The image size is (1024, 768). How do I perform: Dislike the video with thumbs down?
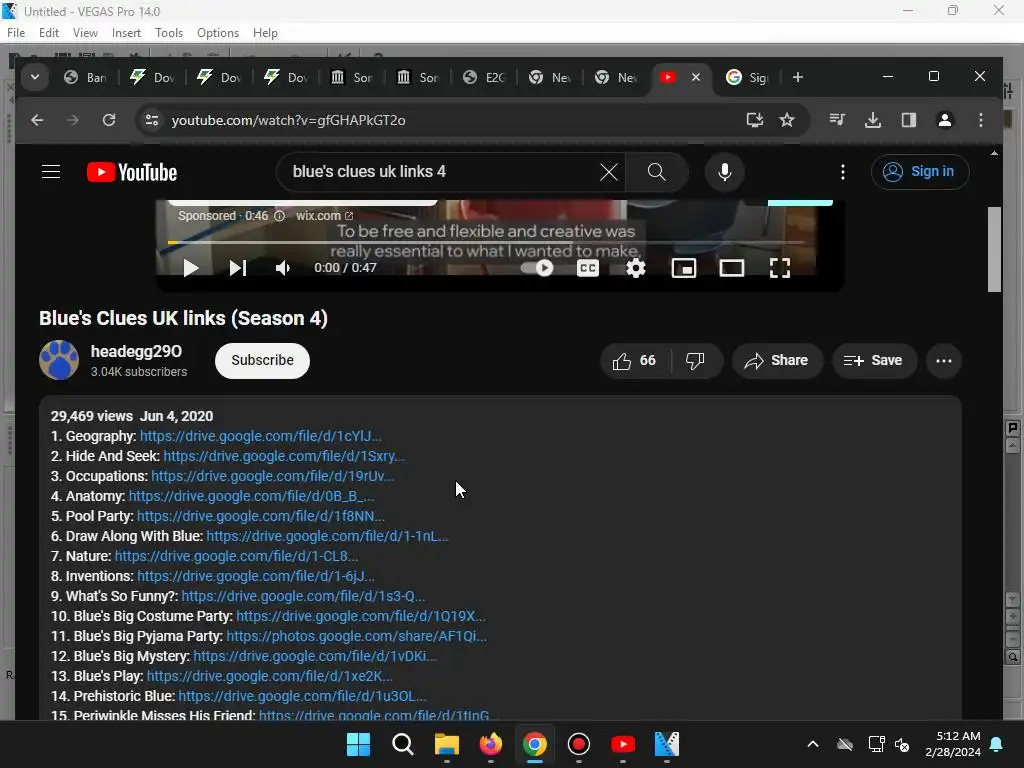coord(696,360)
